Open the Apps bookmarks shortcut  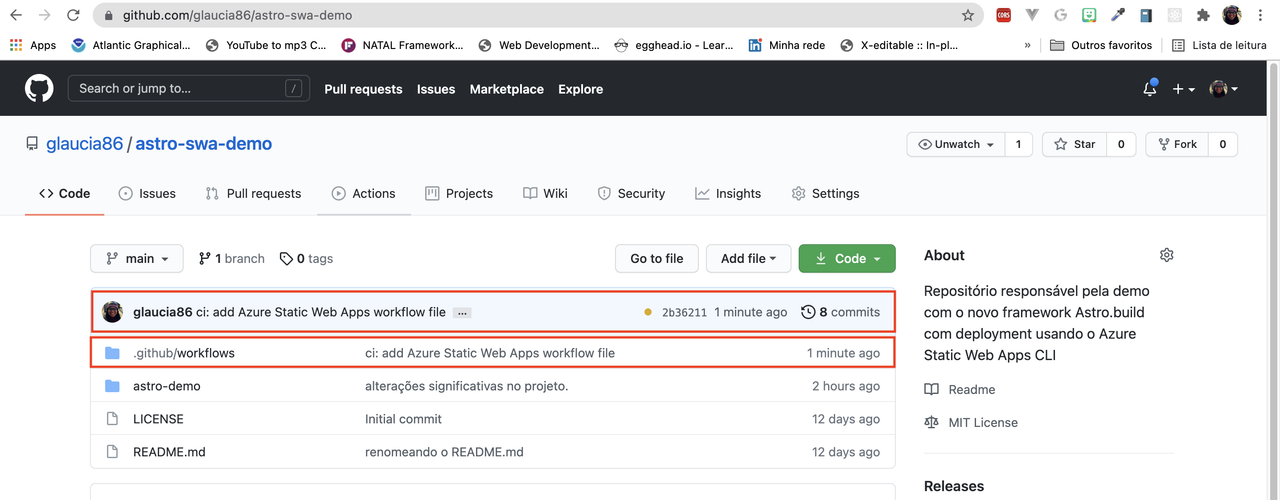tap(32, 45)
